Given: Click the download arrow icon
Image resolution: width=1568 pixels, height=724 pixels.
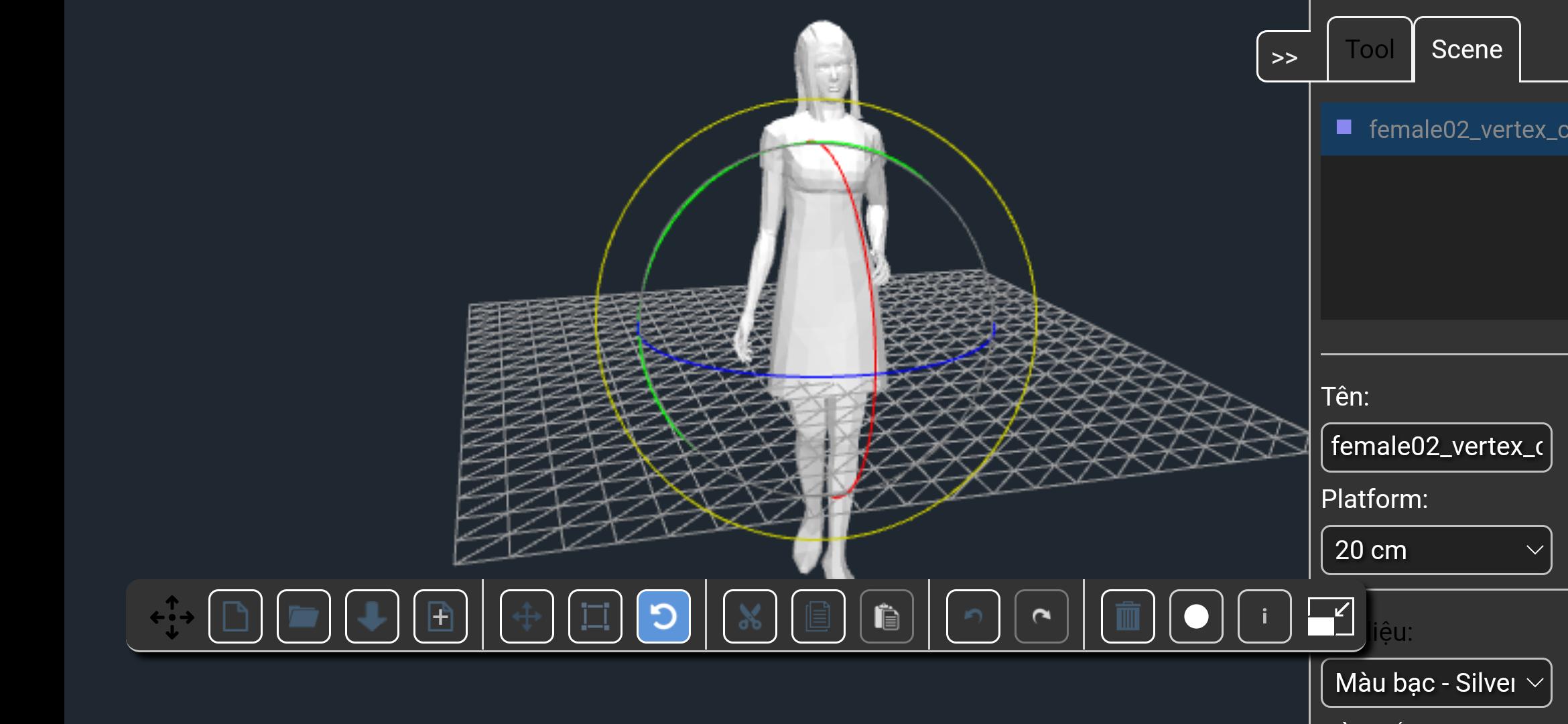Looking at the screenshot, I should point(372,616).
